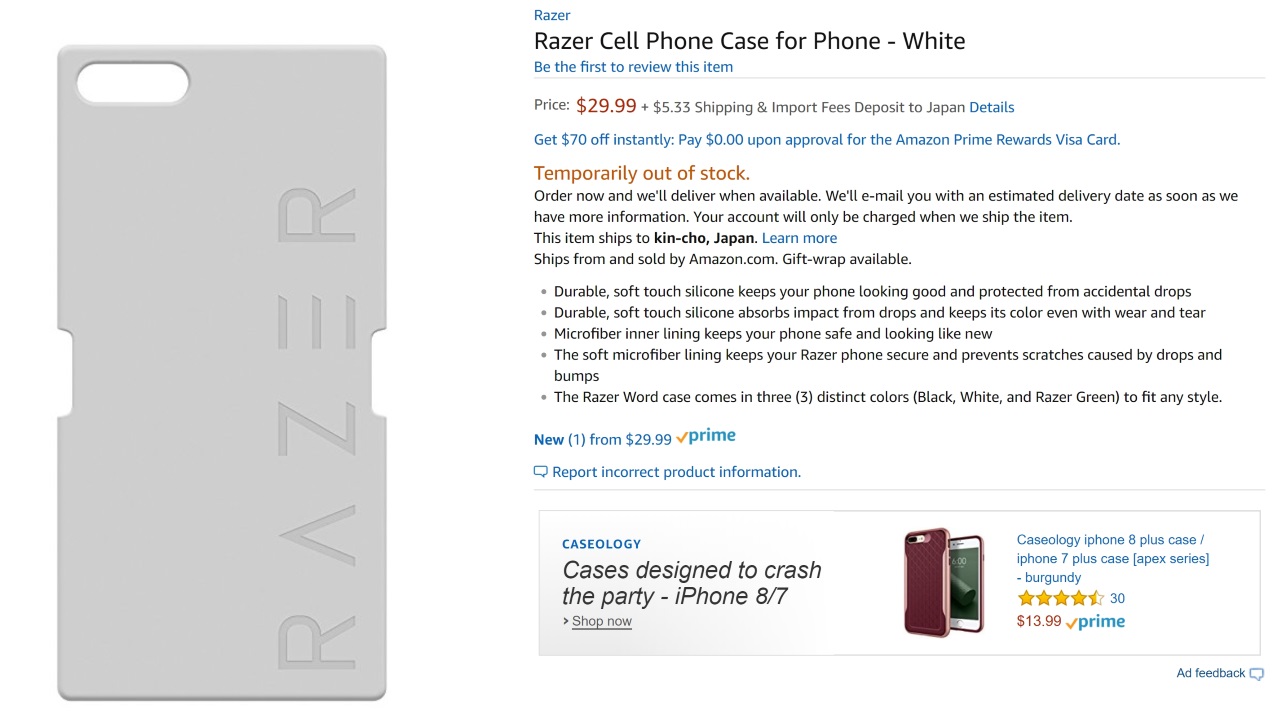Click the Prime logo beside $13.99
1280x720 pixels.
[1096, 622]
